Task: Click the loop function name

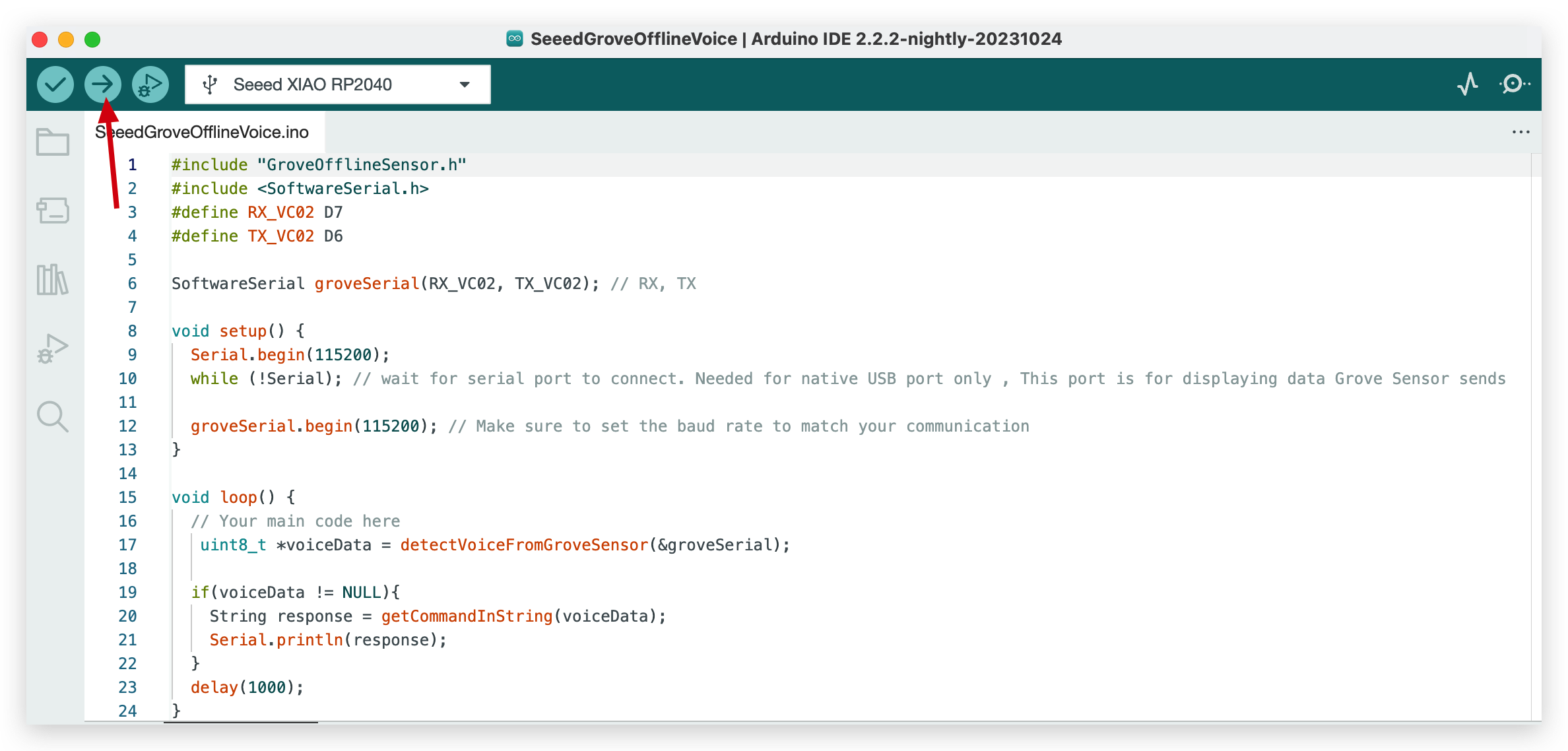Action: [238, 498]
